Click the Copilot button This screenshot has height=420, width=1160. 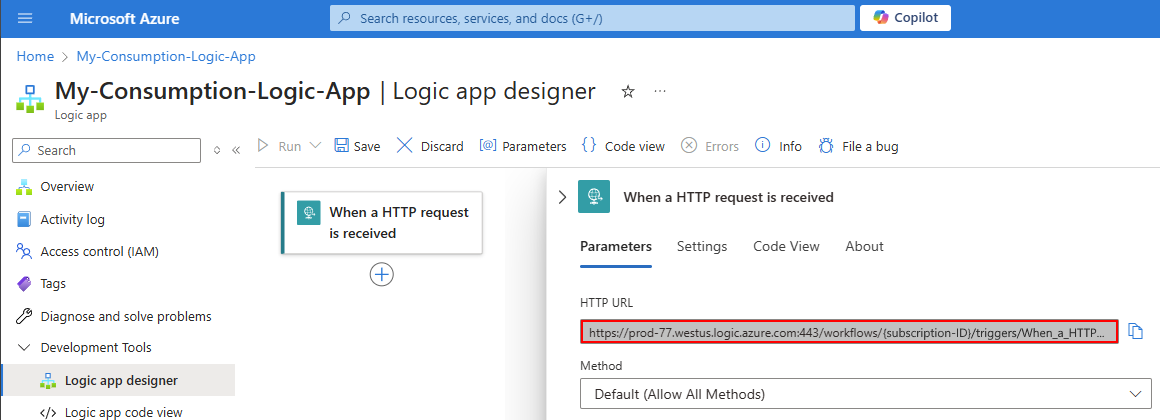coord(905,18)
